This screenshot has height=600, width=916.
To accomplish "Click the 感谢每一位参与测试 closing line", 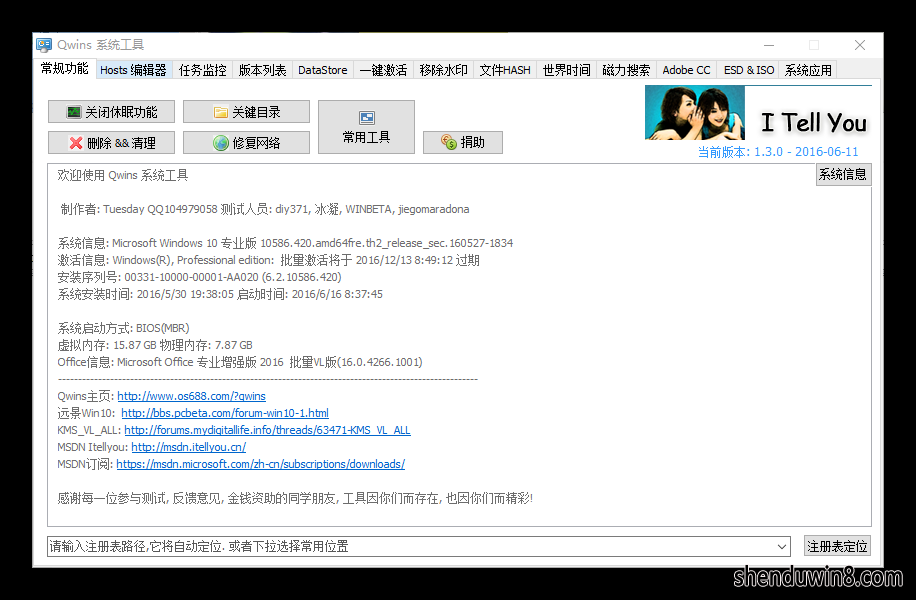I will pyautogui.click(x=295, y=498).
